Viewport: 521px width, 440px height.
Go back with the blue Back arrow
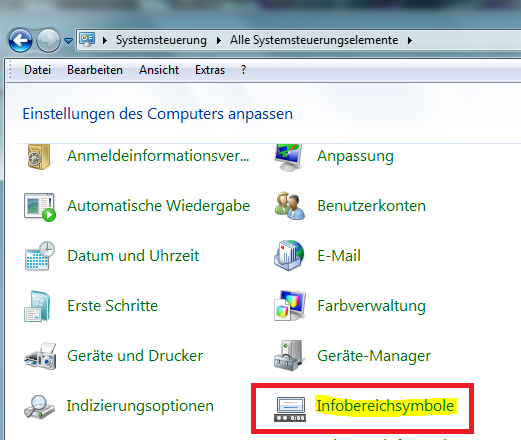(x=21, y=40)
